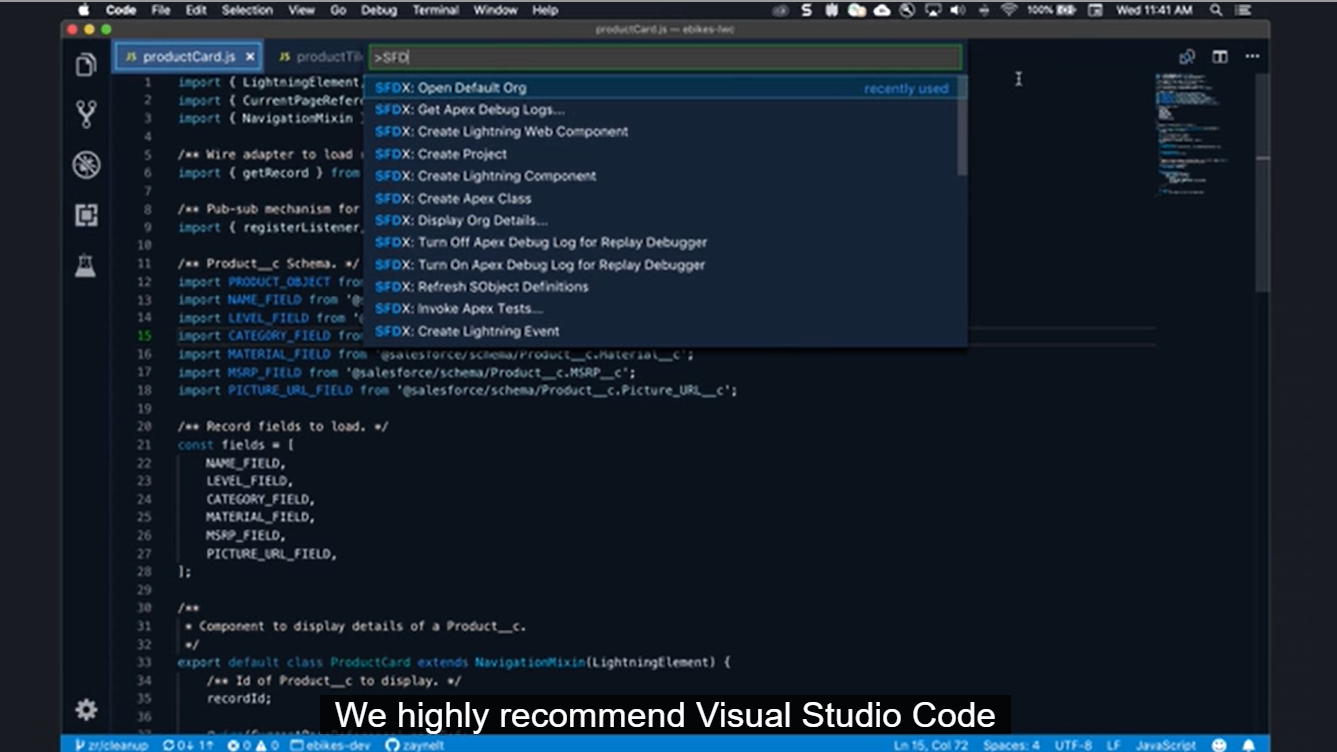
Task: Click Ln 15, Col 72 in status bar
Action: click(931, 744)
